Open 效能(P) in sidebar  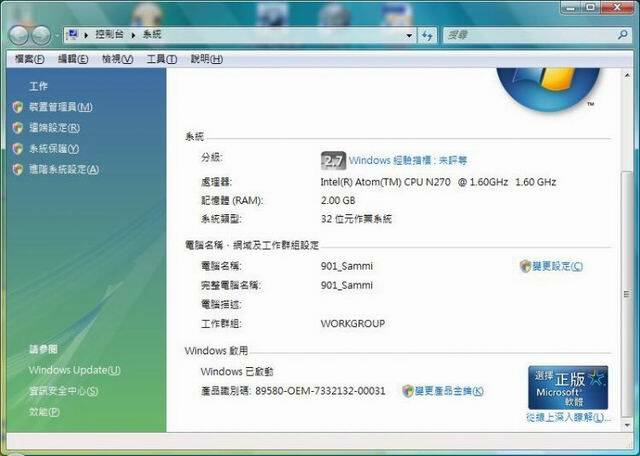pos(44,412)
